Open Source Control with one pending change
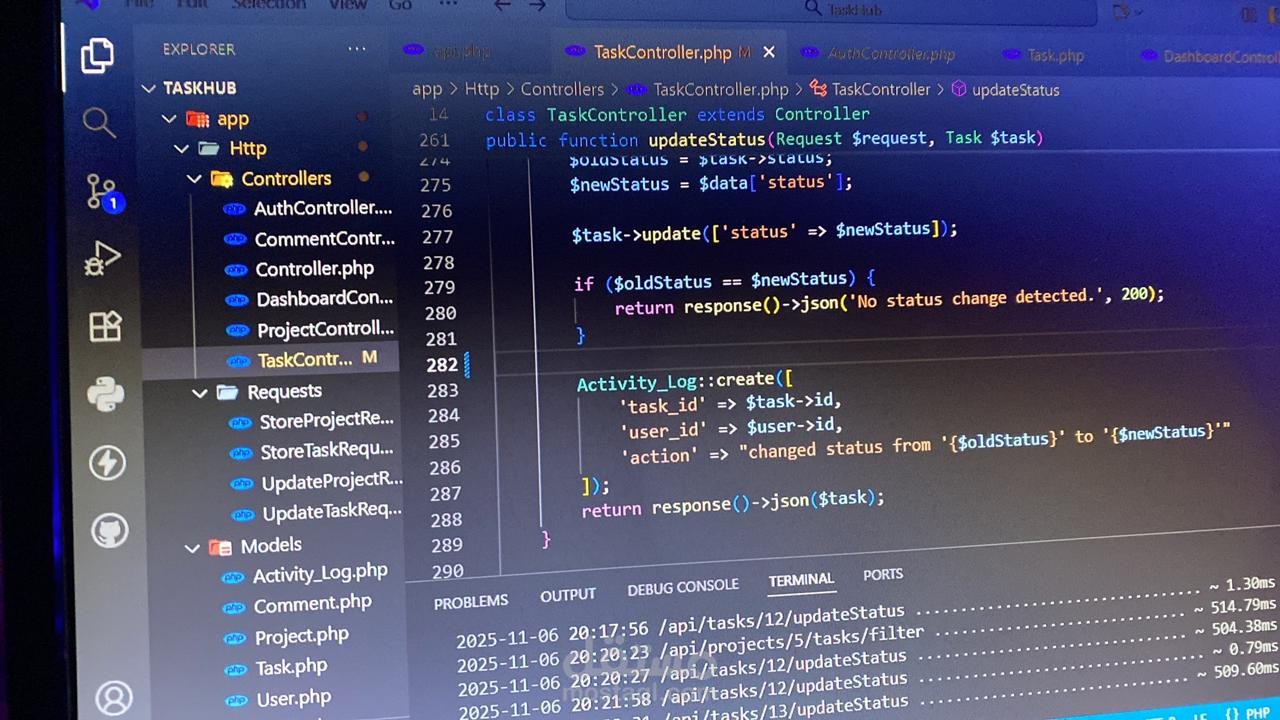Screen dimensions: 1280x720 102,191
